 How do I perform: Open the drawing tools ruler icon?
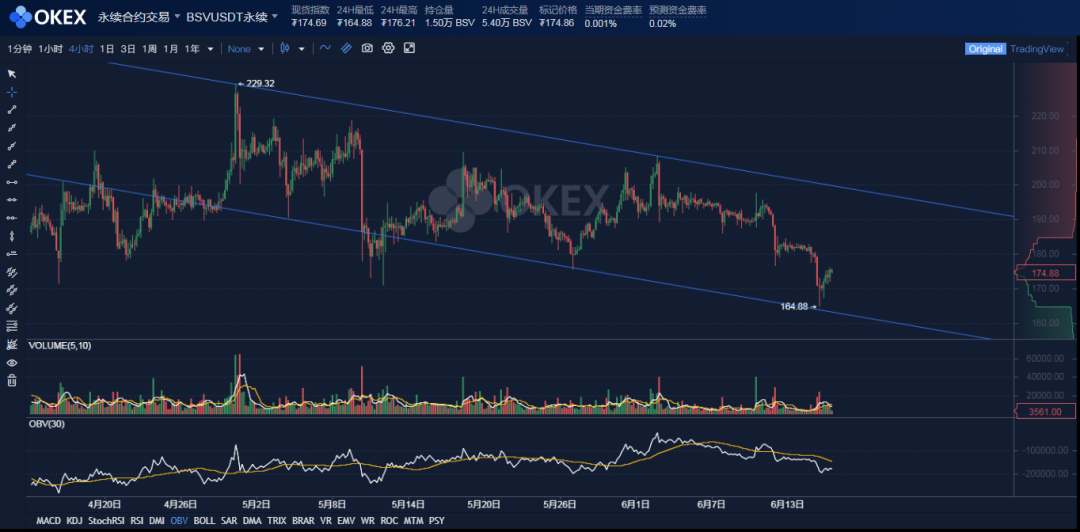[346, 48]
